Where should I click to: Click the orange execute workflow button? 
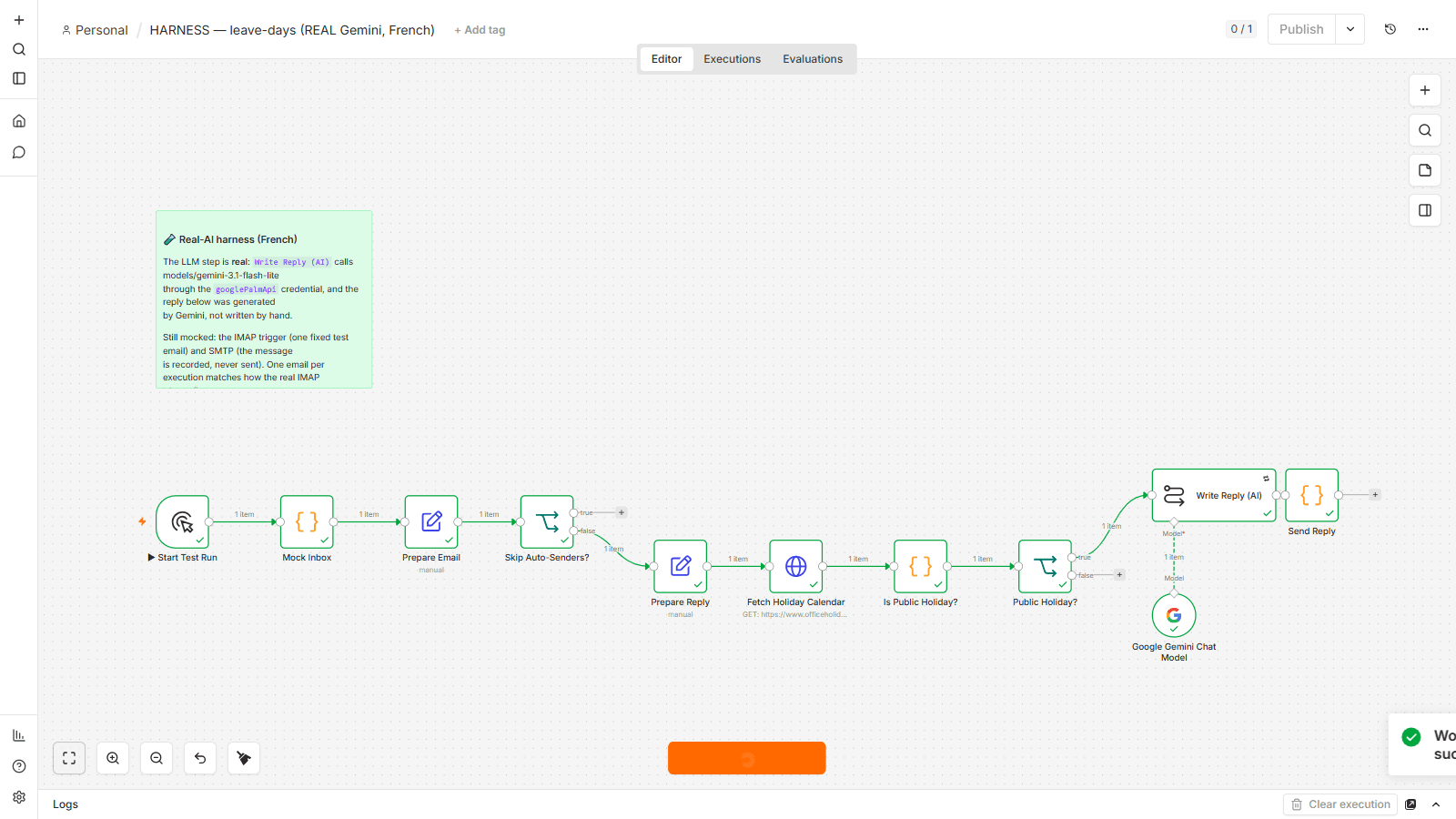tap(747, 758)
